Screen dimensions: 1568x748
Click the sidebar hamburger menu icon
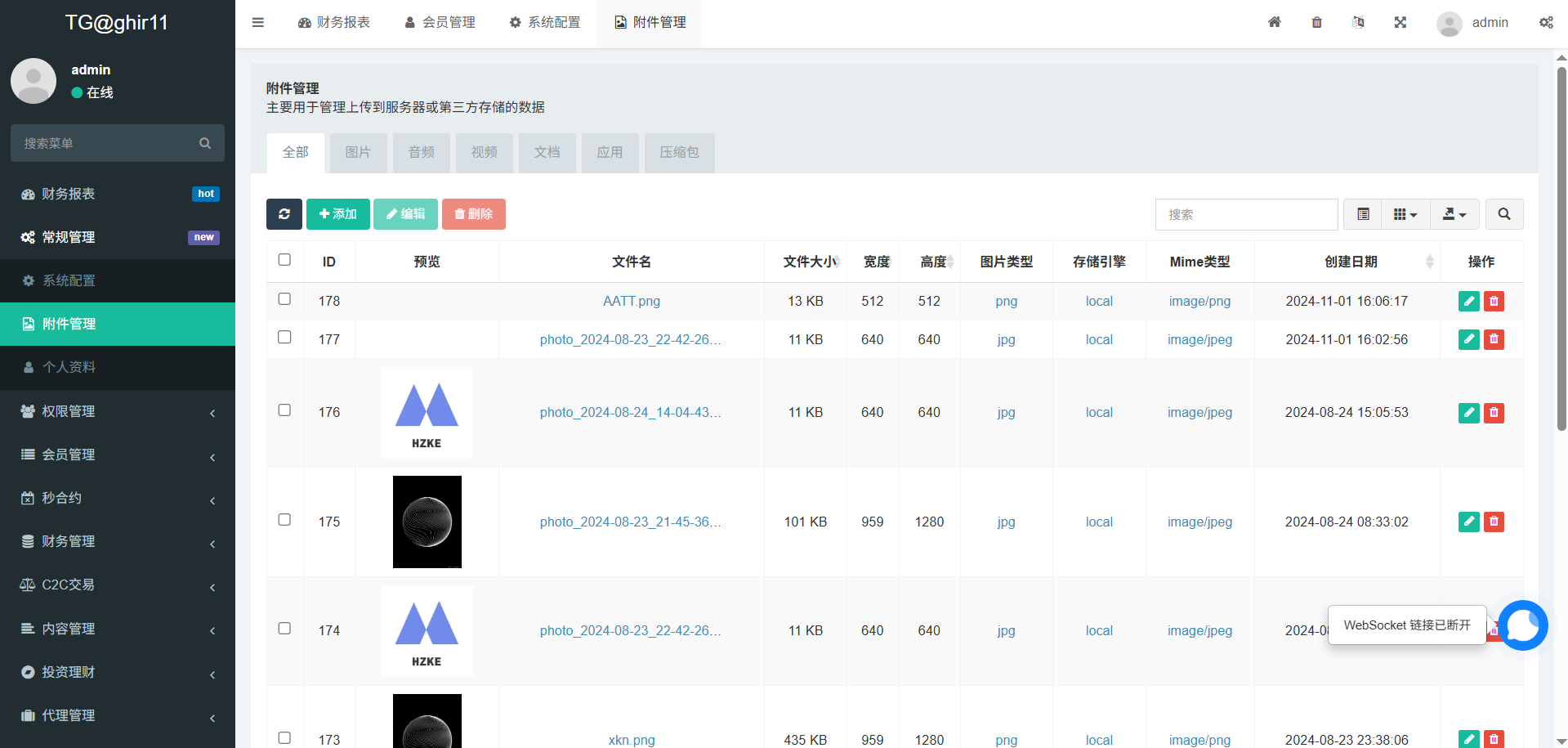[258, 22]
